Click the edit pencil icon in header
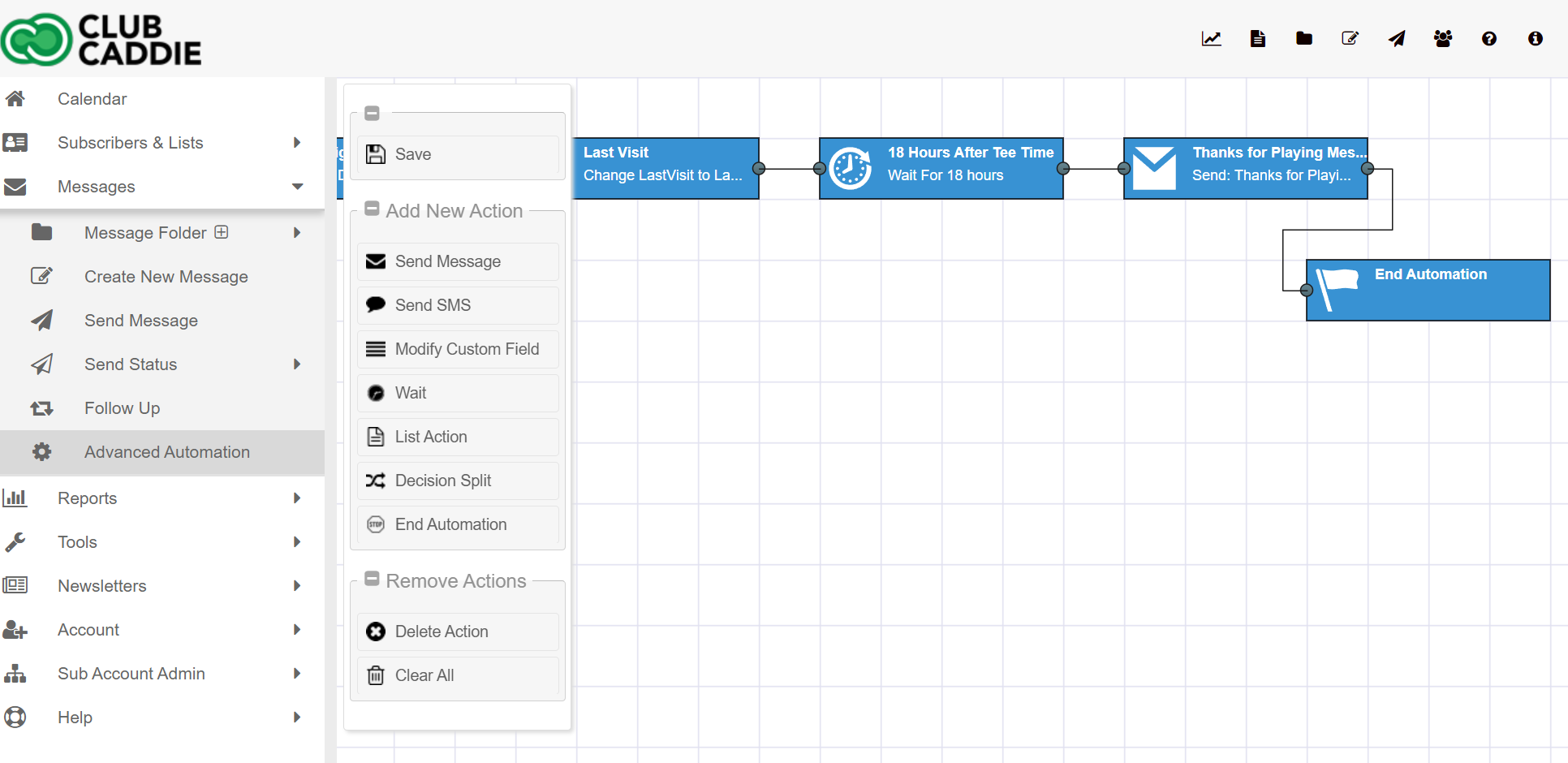 (1350, 39)
